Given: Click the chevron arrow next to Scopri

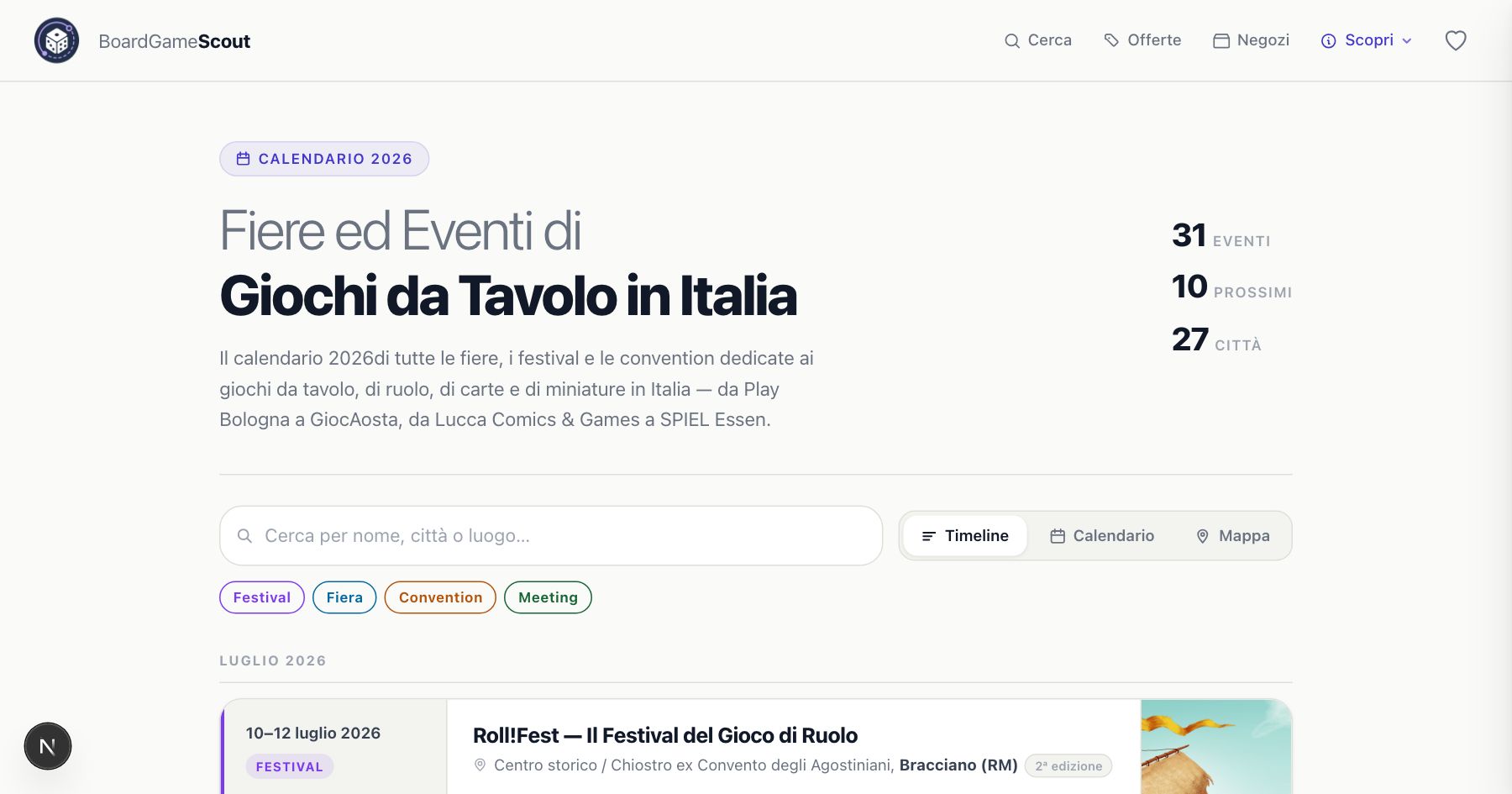Looking at the screenshot, I should [1407, 41].
